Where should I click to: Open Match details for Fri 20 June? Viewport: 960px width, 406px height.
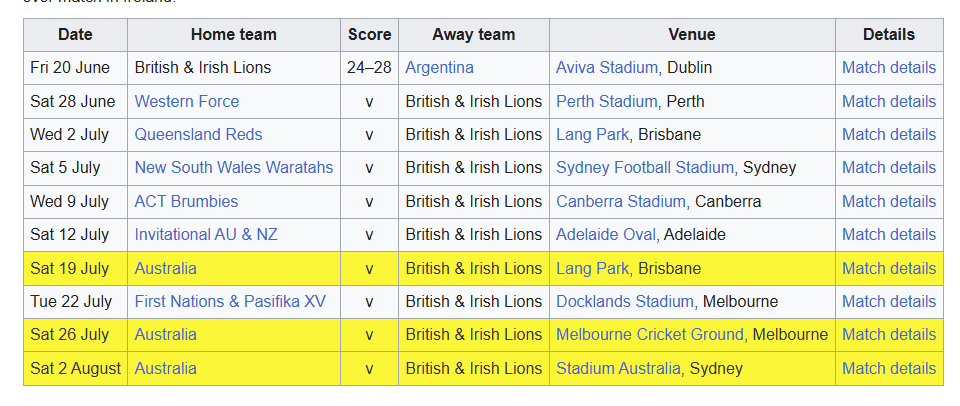click(x=888, y=68)
